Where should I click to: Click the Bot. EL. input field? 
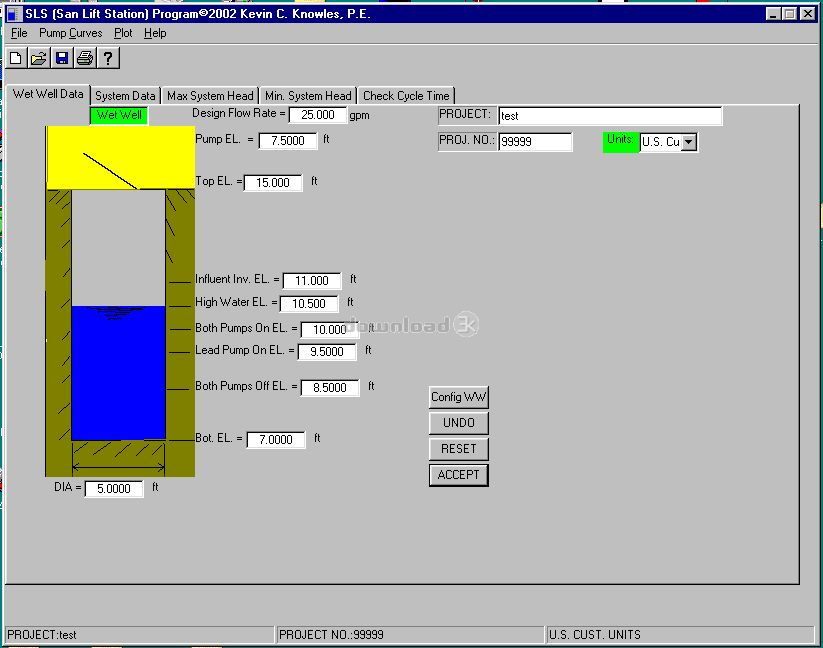[276, 440]
